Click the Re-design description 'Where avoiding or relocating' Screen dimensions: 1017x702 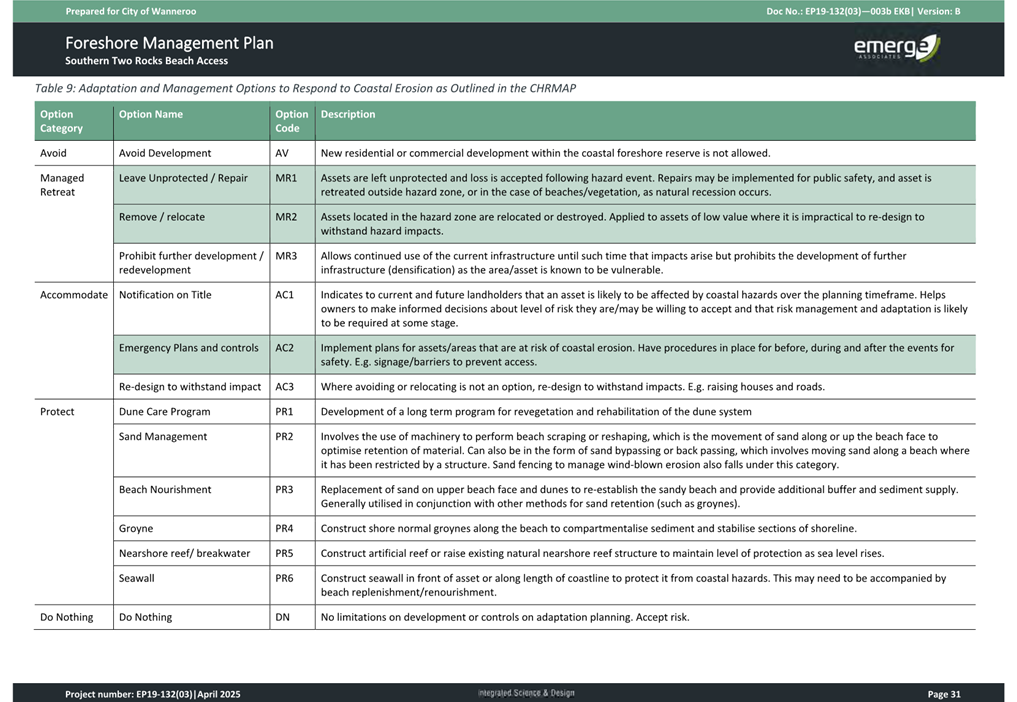tap(573, 387)
